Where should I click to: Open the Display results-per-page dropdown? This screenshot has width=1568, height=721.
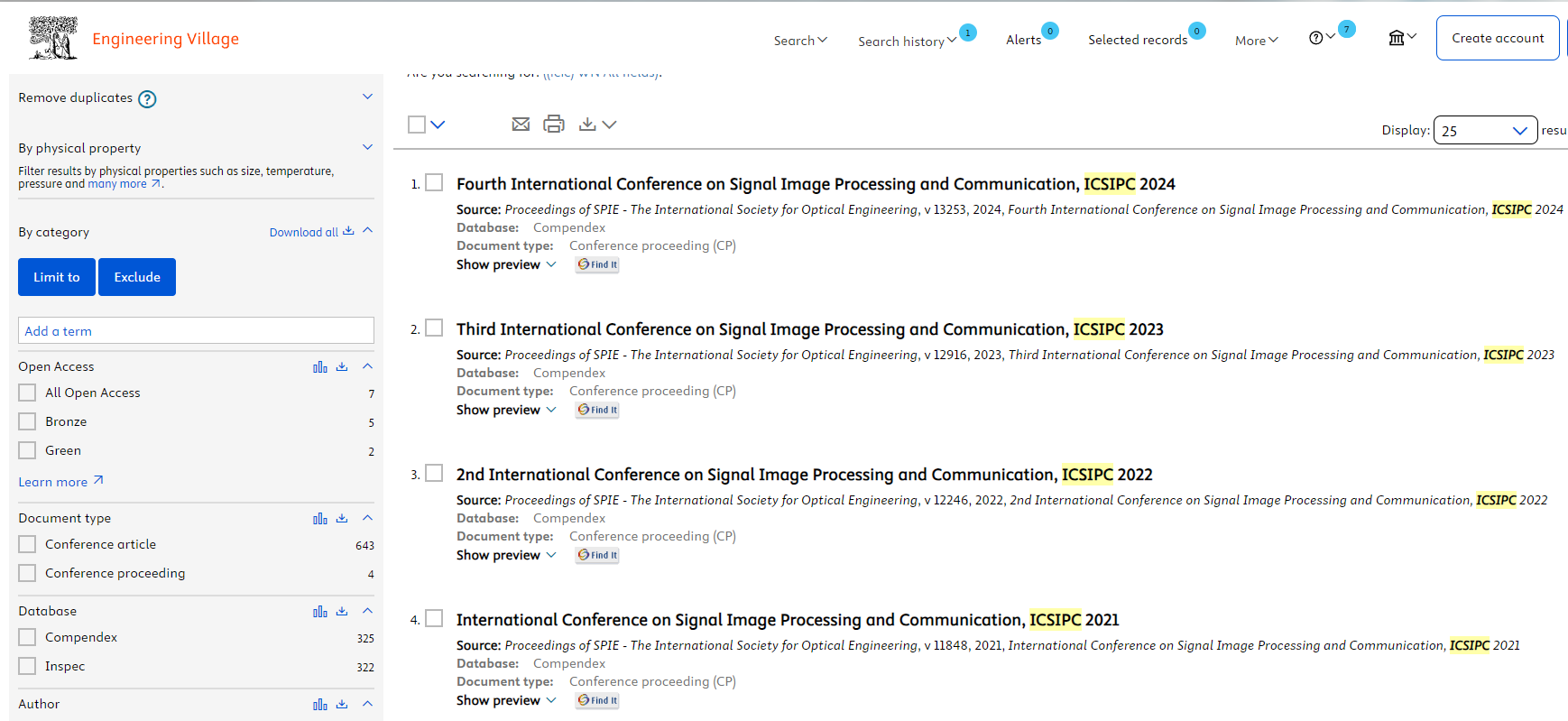pyautogui.click(x=1485, y=130)
